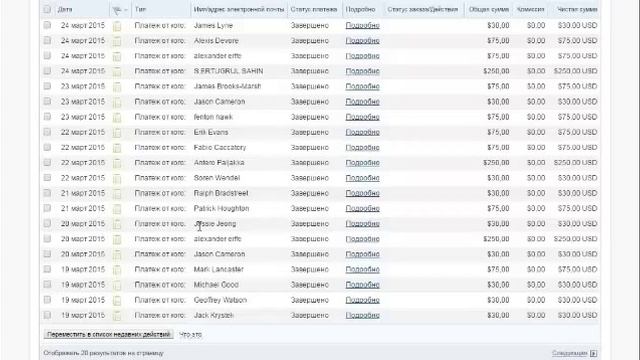Click note icon in Jessie Jeong row
Viewport: 640px width, 360px height.
117,224
